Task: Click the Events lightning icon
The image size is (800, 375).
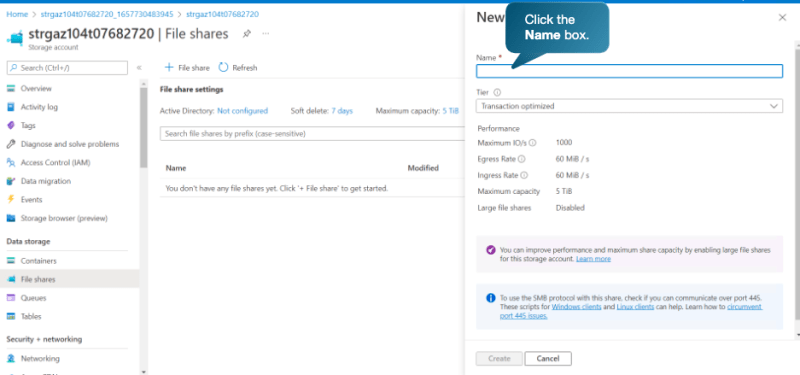Action: tap(11, 199)
